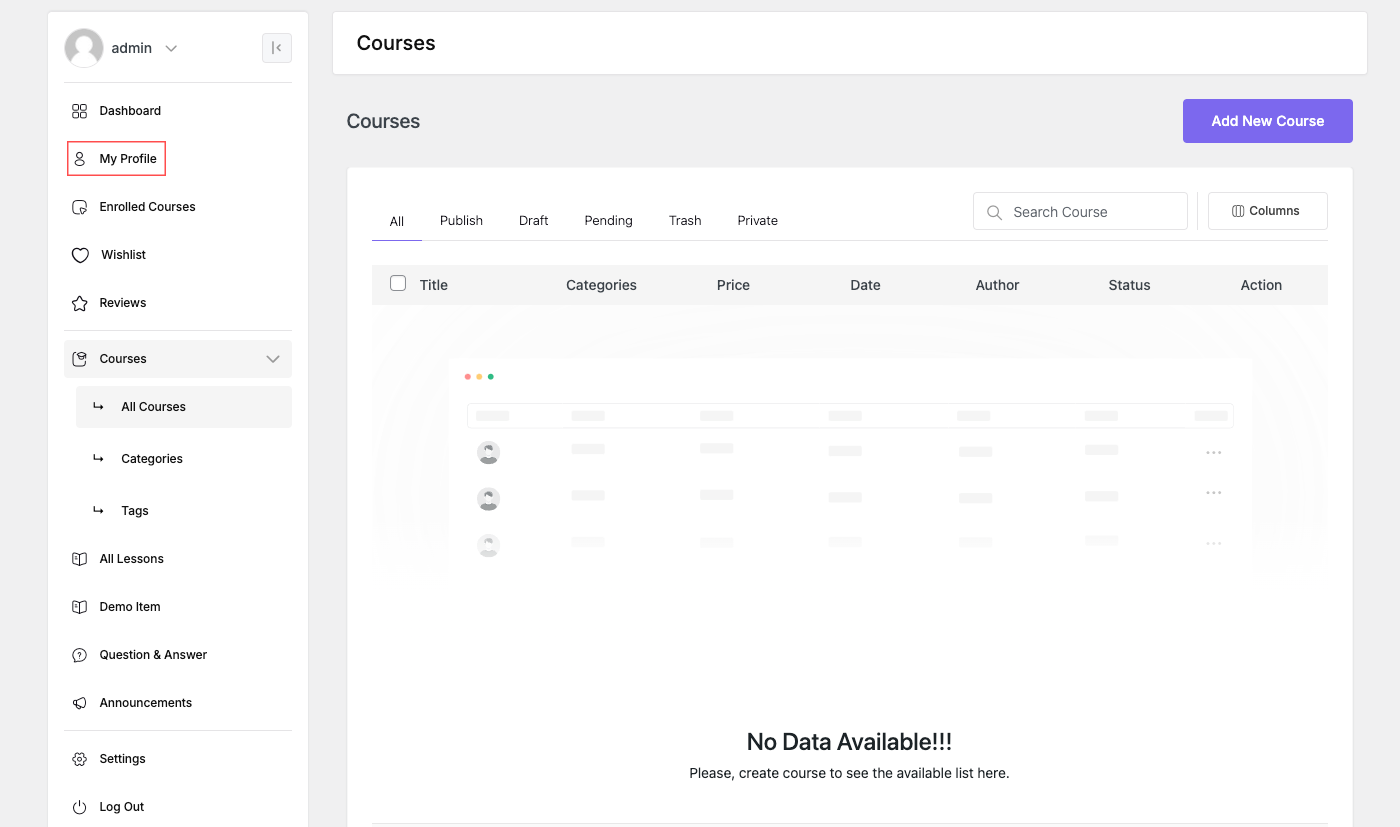
Task: Click the Action column header
Action: (1261, 285)
